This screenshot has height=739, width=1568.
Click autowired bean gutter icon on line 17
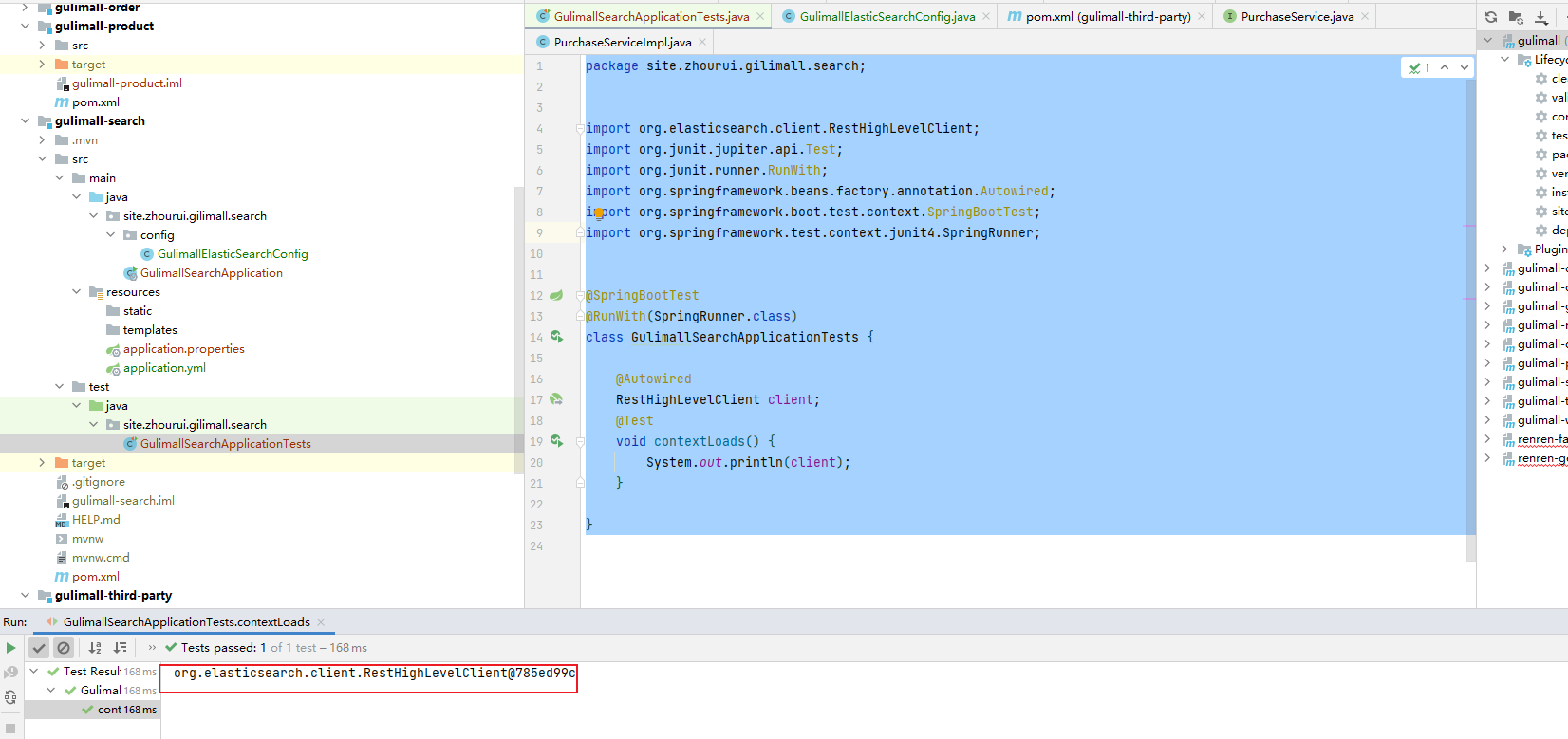tap(556, 399)
